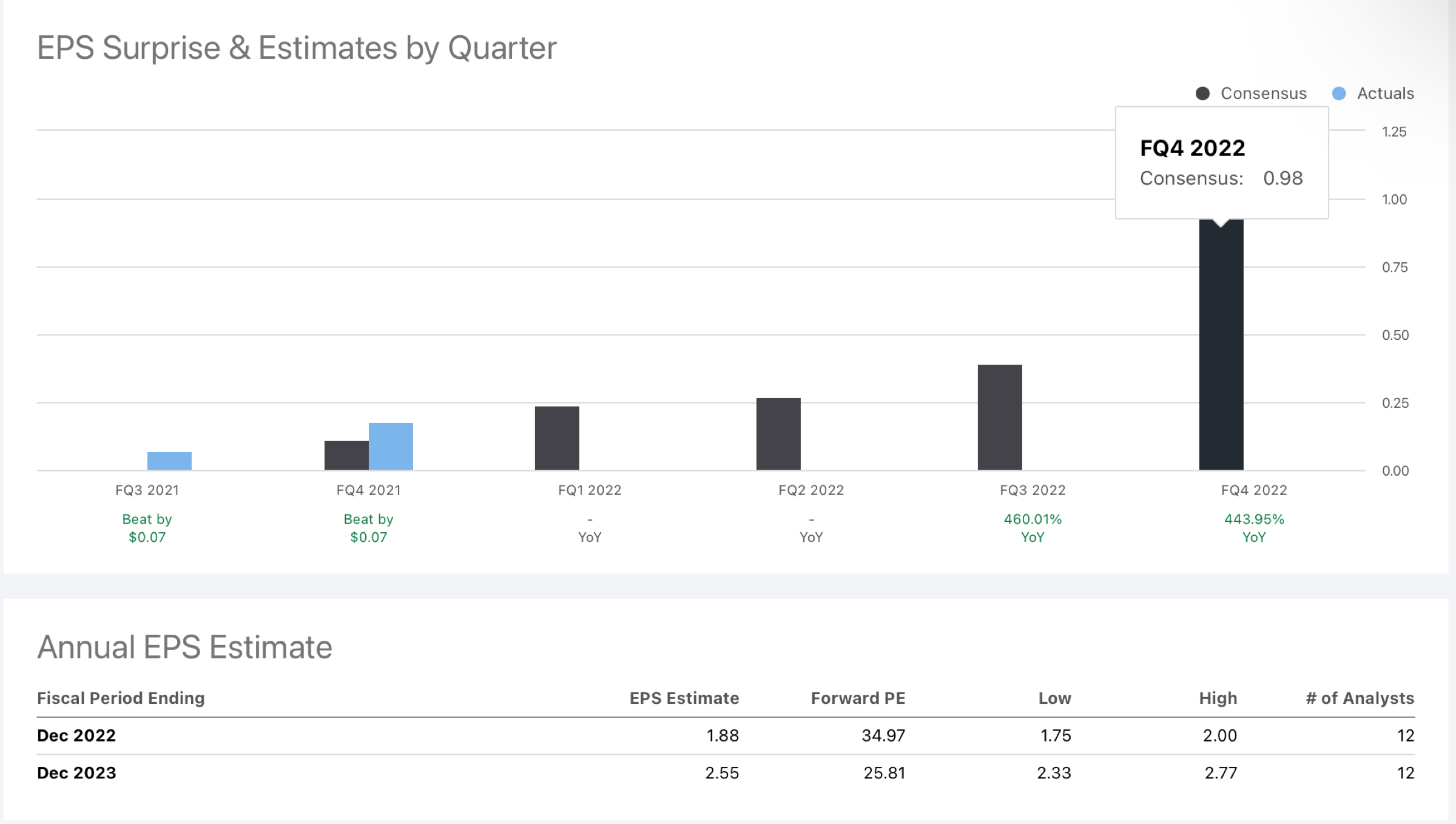Click the FQ3 2022 consensus bar
Image resolution: width=1456 pixels, height=824 pixels.
pyautogui.click(x=1000, y=417)
